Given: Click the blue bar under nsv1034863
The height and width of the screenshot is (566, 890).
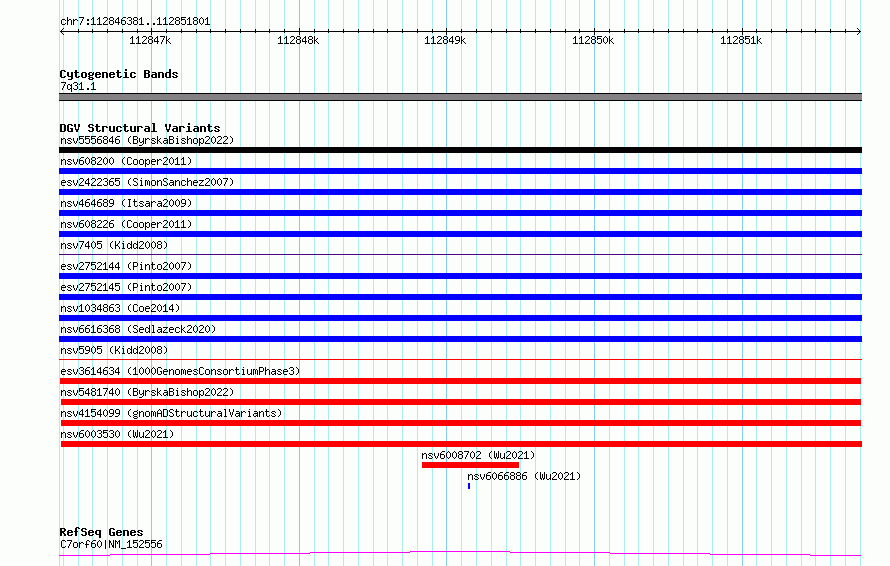Looking at the screenshot, I should (x=460, y=318).
